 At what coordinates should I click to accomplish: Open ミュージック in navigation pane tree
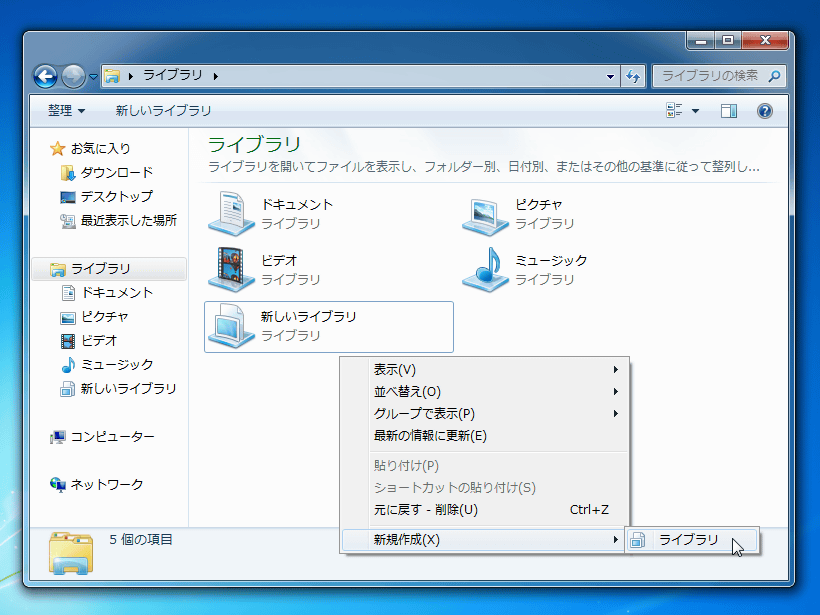(107, 365)
